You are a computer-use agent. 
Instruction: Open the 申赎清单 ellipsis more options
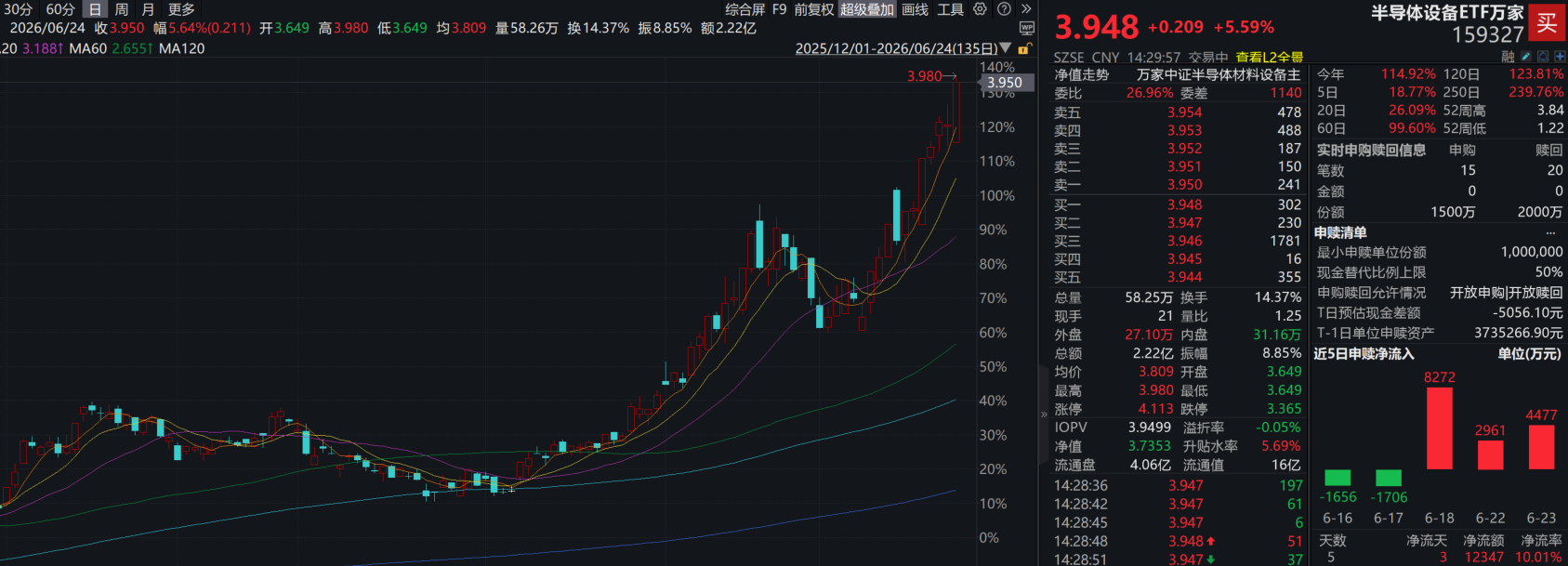coord(1550,232)
